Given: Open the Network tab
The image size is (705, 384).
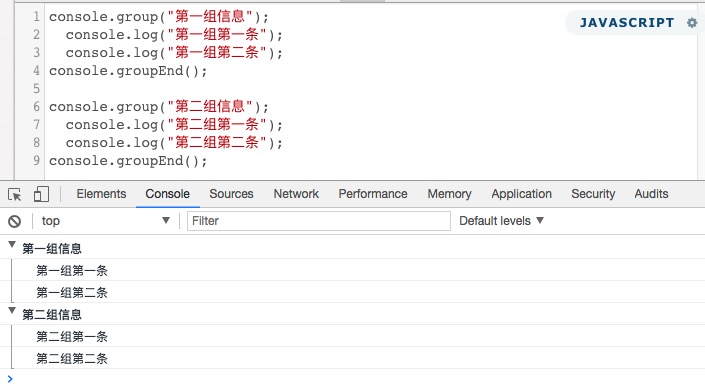Looking at the screenshot, I should (x=296, y=194).
